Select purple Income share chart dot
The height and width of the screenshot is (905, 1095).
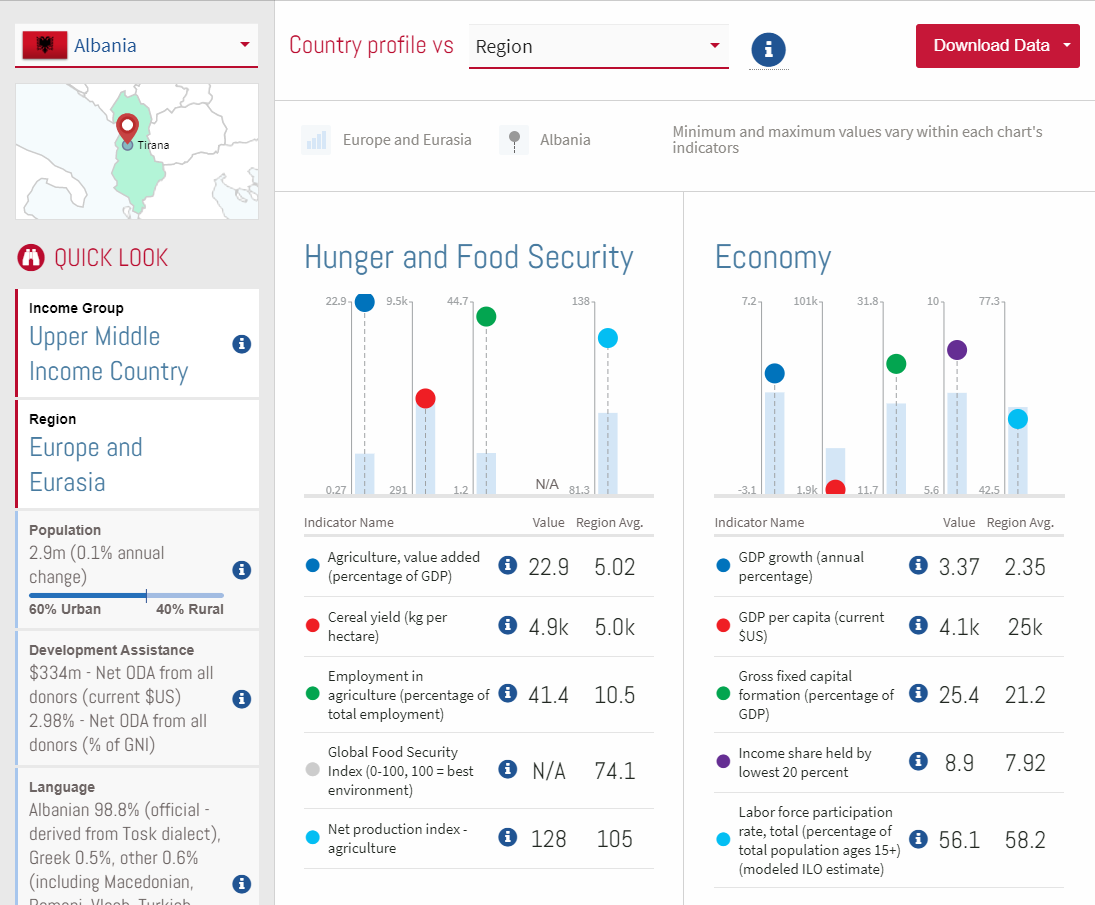[957, 350]
